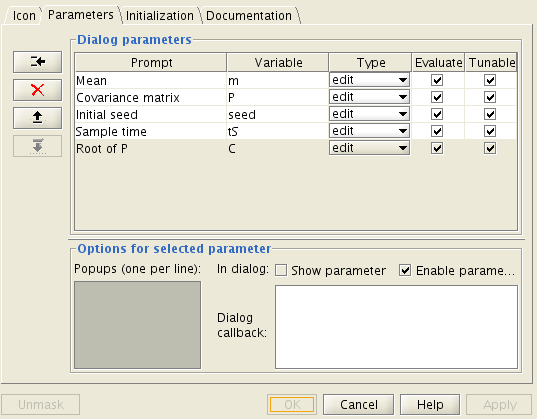This screenshot has height=419, width=537.
Task: Select the Mean prompt cell
Action: (x=151, y=81)
